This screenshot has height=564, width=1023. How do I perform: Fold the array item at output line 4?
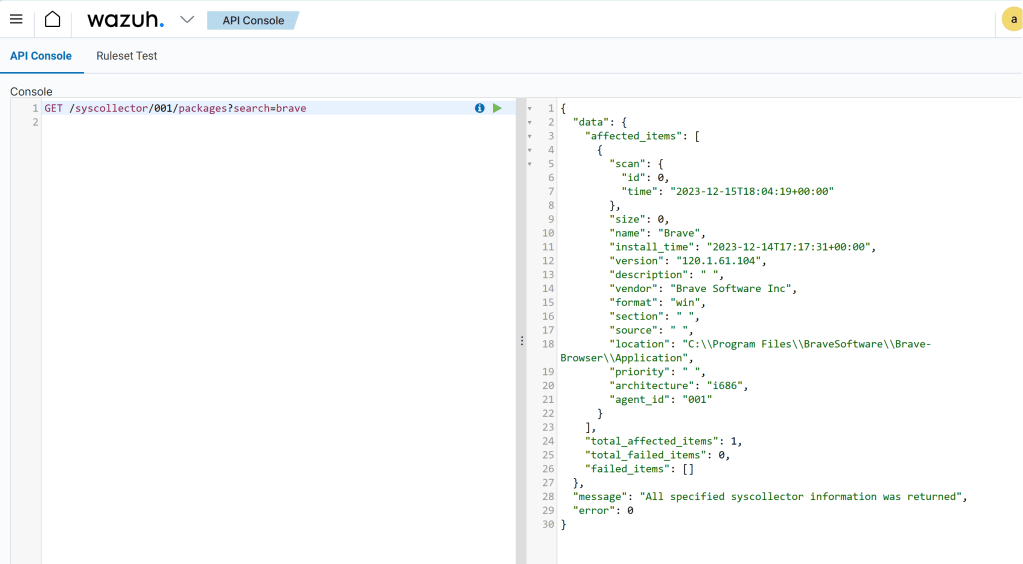click(530, 150)
